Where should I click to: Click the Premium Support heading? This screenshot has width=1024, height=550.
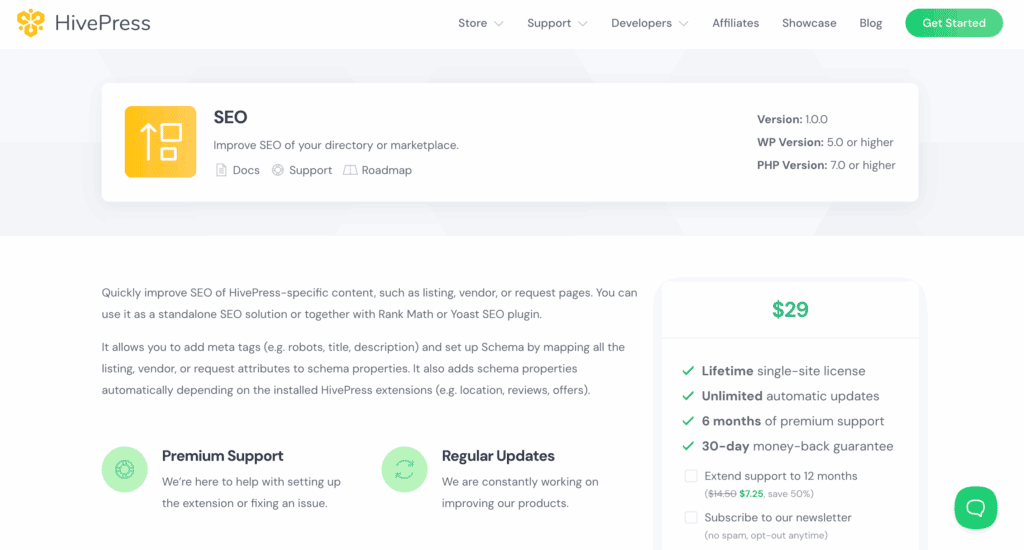pyautogui.click(x=223, y=456)
